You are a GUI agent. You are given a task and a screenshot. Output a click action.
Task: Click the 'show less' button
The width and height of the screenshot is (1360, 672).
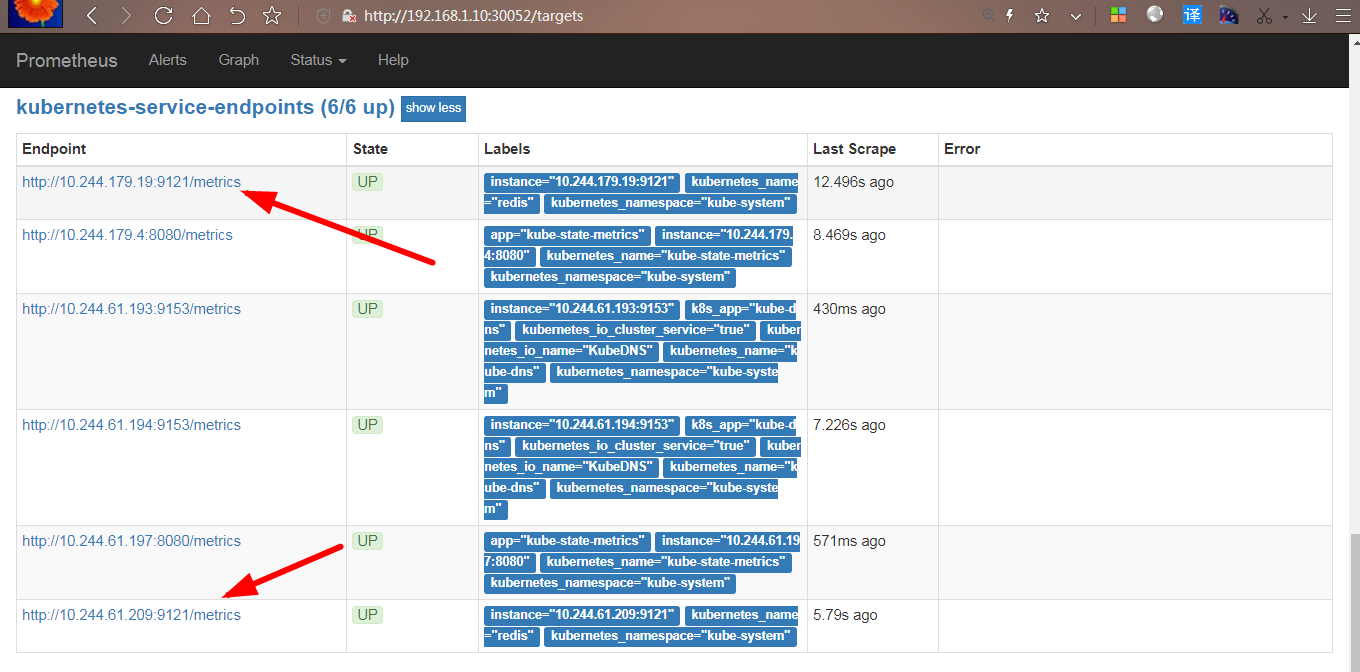434,108
